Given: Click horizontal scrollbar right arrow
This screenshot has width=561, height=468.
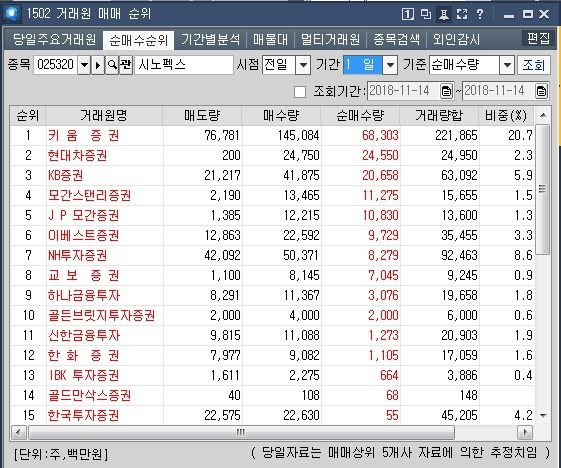Looking at the screenshot, I should click(525, 432).
